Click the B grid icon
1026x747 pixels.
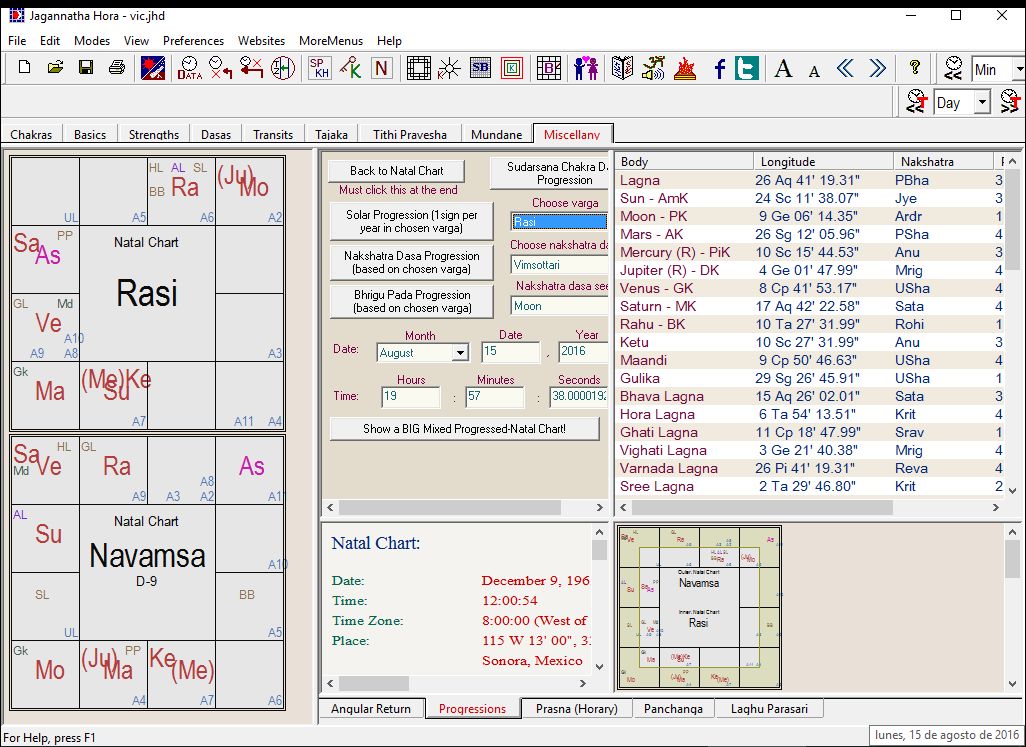tap(548, 67)
